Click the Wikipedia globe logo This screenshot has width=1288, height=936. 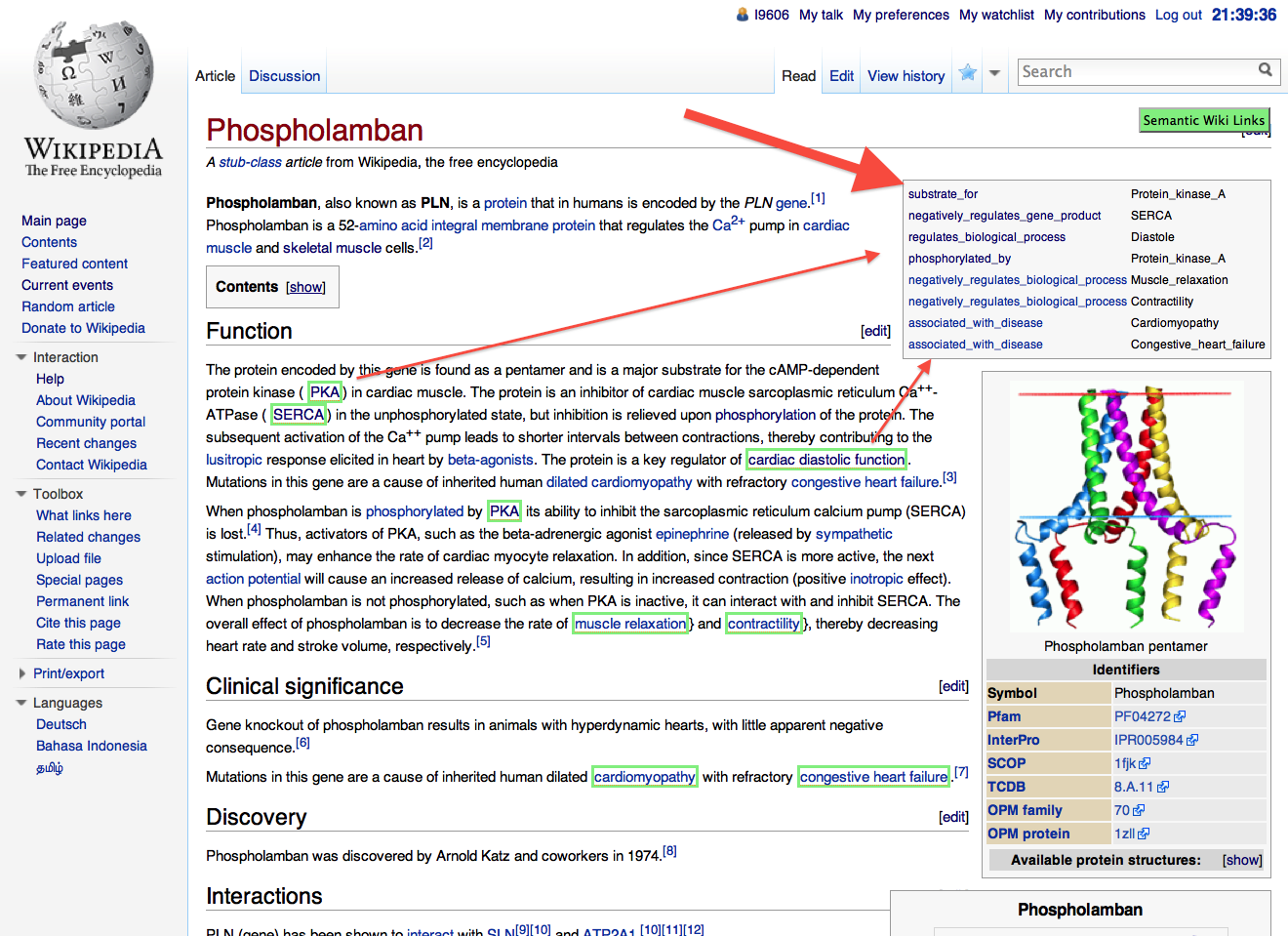(94, 75)
